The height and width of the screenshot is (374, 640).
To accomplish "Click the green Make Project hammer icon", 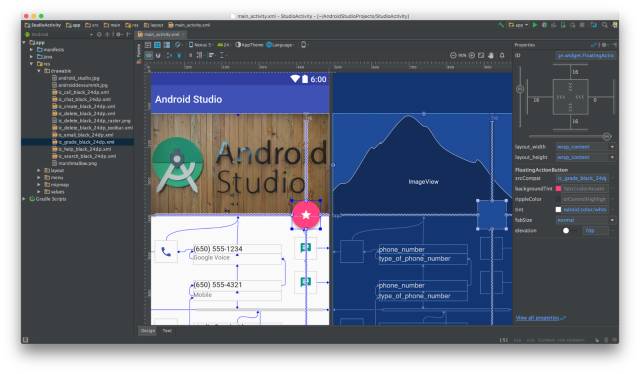I will click(501, 25).
